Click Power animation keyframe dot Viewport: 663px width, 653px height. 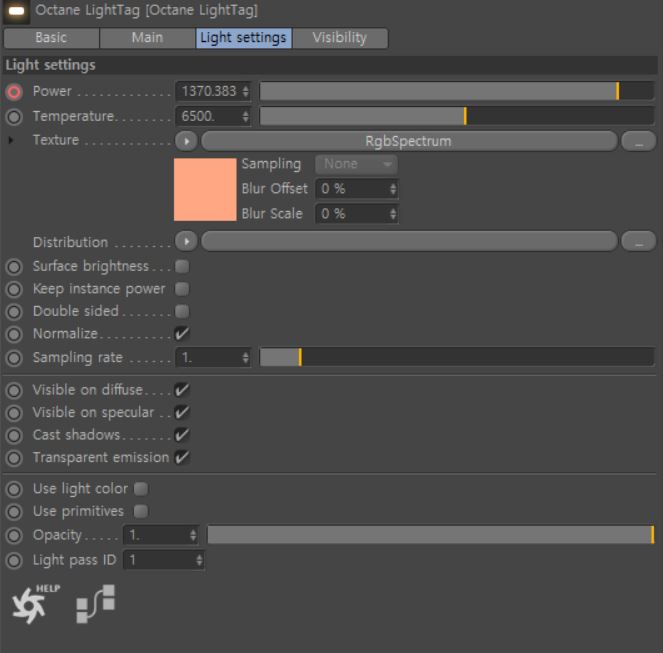pos(14,92)
